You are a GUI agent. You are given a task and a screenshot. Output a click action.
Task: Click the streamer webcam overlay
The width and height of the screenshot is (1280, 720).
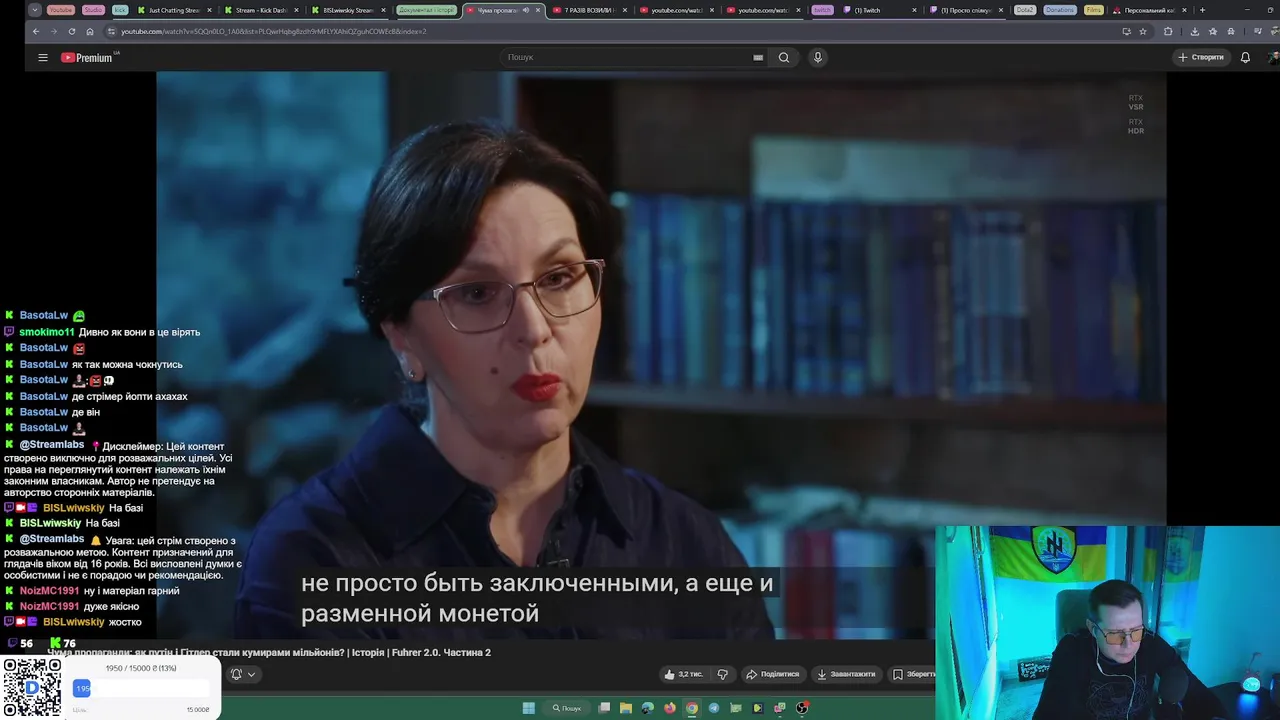(x=1107, y=622)
